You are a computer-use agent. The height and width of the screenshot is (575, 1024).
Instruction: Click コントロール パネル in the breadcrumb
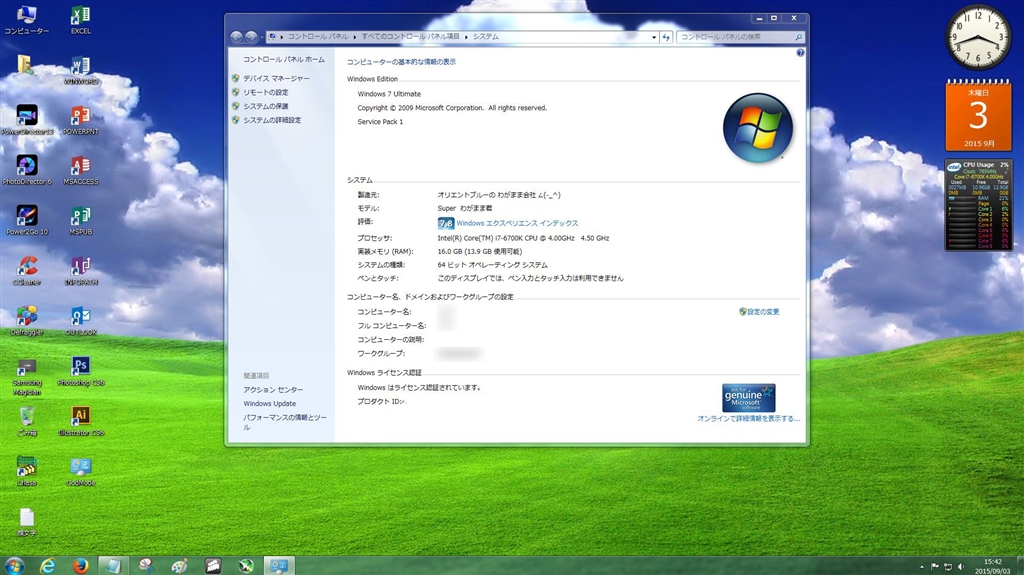coord(317,37)
